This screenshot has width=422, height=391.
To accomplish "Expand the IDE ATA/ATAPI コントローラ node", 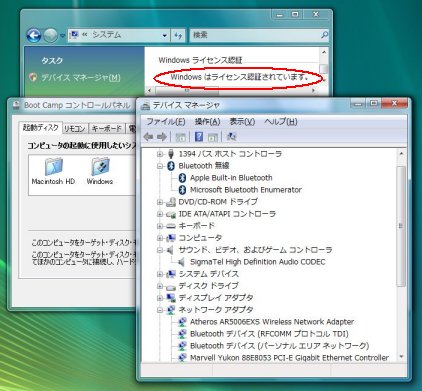I will pyautogui.click(x=160, y=214).
